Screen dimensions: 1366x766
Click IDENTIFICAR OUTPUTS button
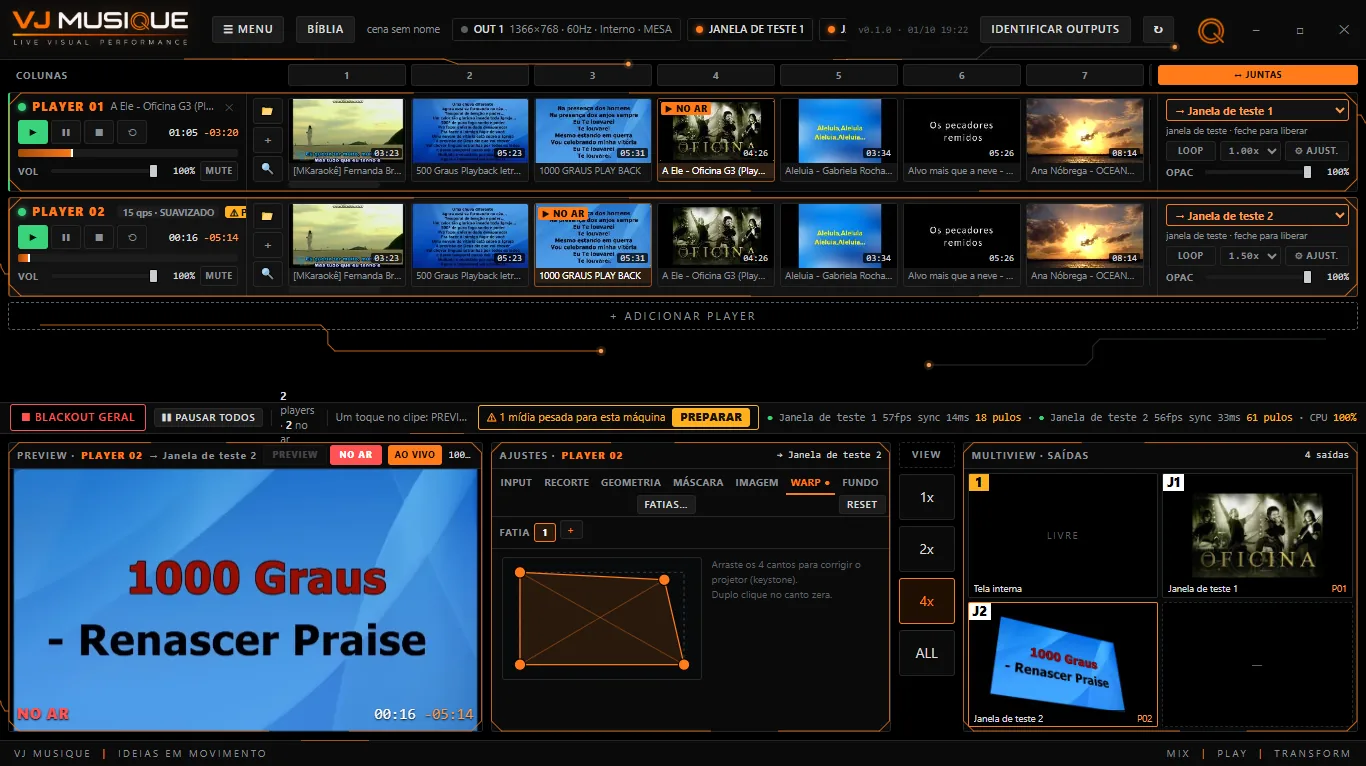click(x=1055, y=30)
